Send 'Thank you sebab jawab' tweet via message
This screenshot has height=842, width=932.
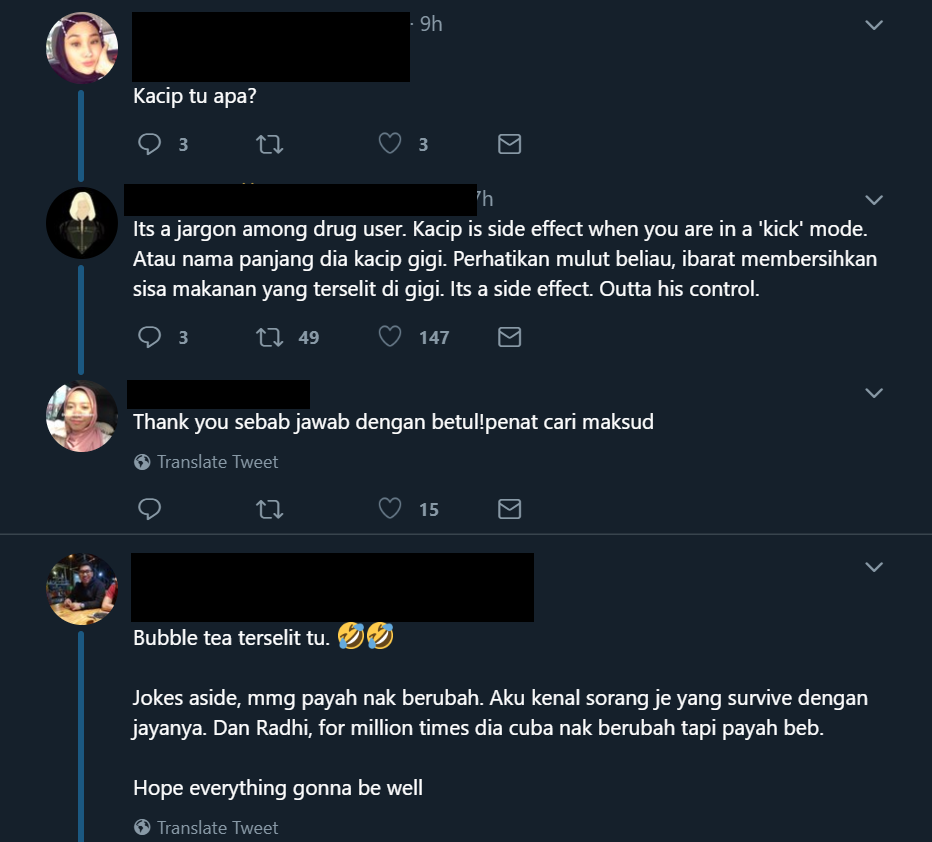(509, 509)
